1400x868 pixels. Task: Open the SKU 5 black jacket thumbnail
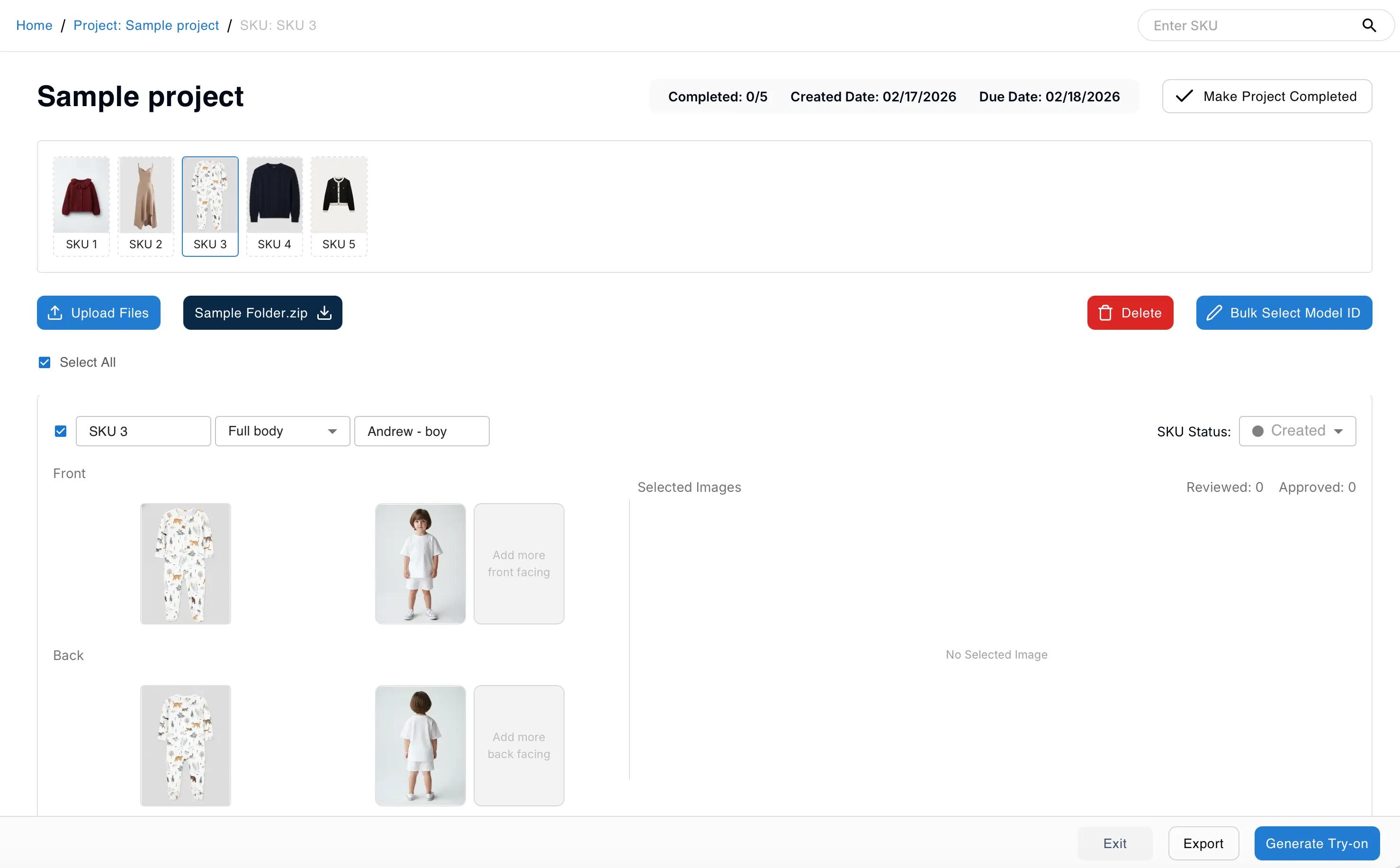click(x=339, y=196)
